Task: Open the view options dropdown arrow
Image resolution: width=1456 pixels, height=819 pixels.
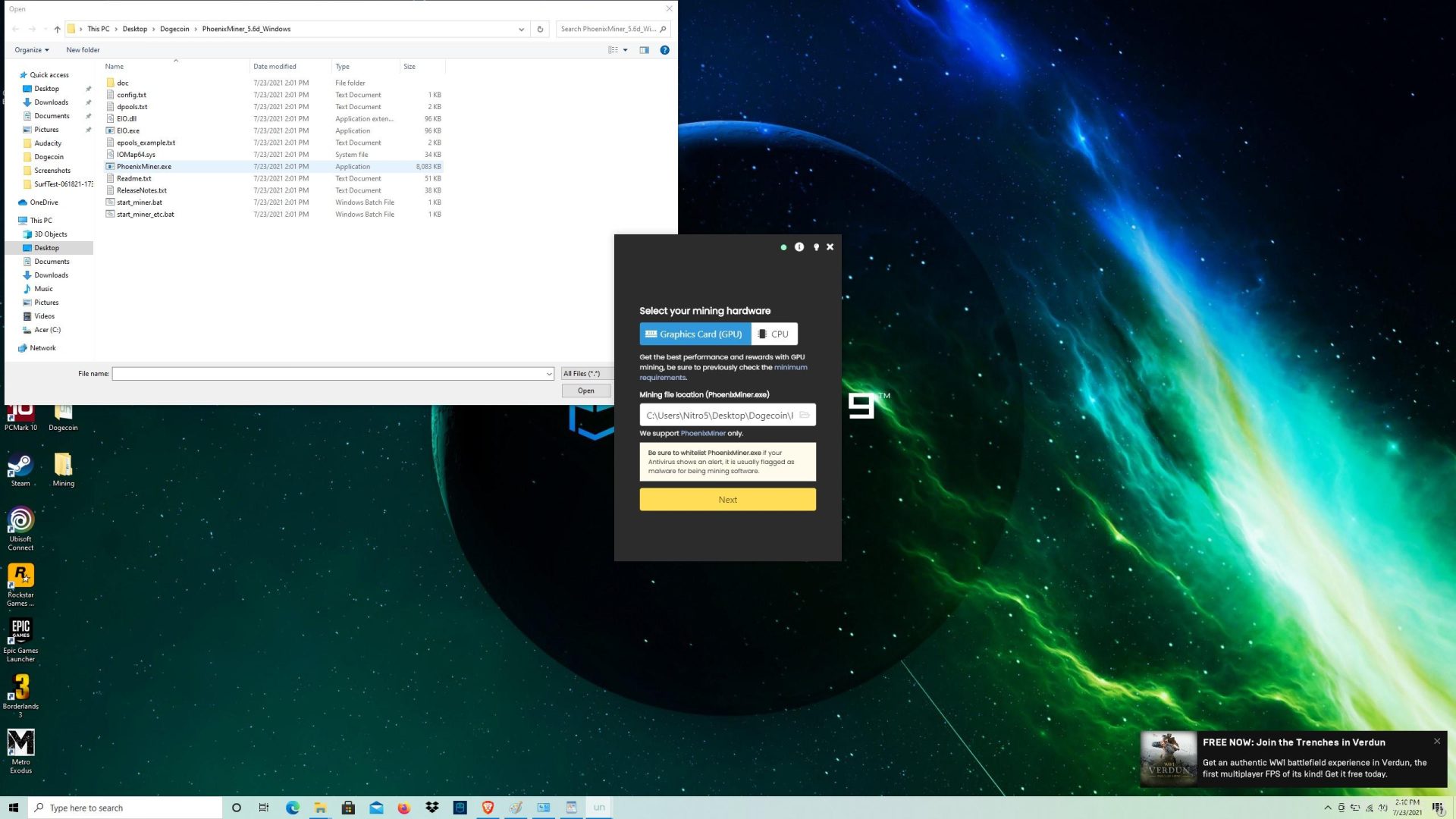Action: (625, 50)
